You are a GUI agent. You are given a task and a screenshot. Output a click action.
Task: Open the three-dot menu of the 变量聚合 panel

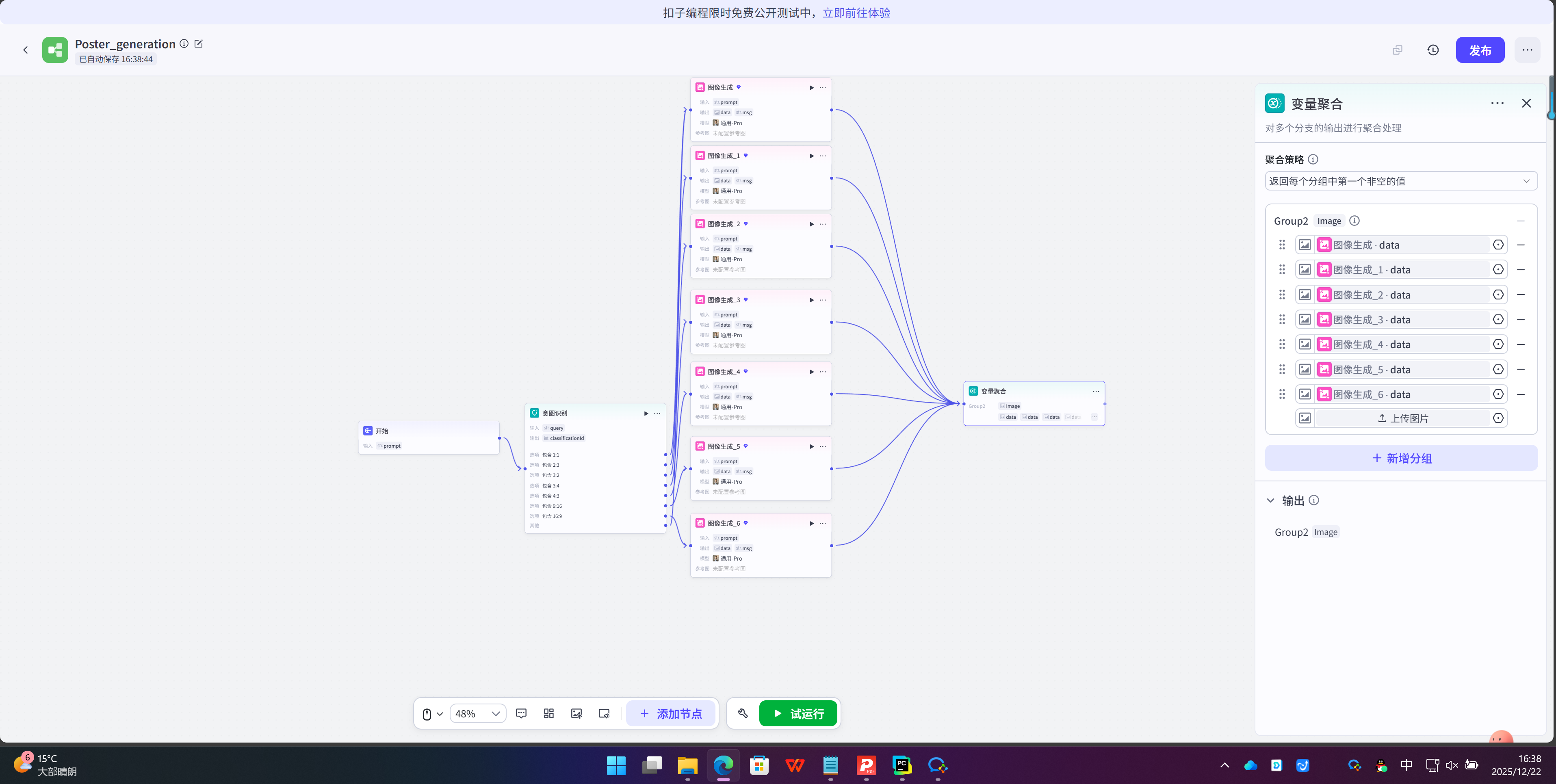[x=1497, y=103]
